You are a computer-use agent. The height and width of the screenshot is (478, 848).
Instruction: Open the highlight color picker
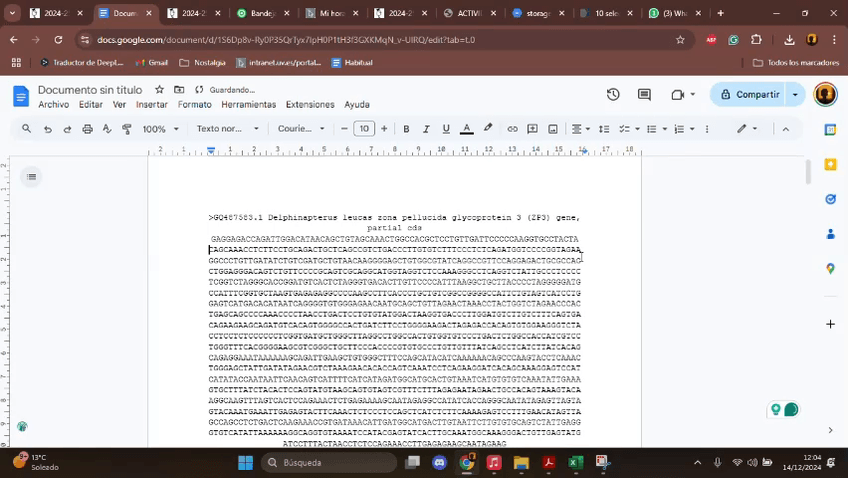click(x=488, y=128)
